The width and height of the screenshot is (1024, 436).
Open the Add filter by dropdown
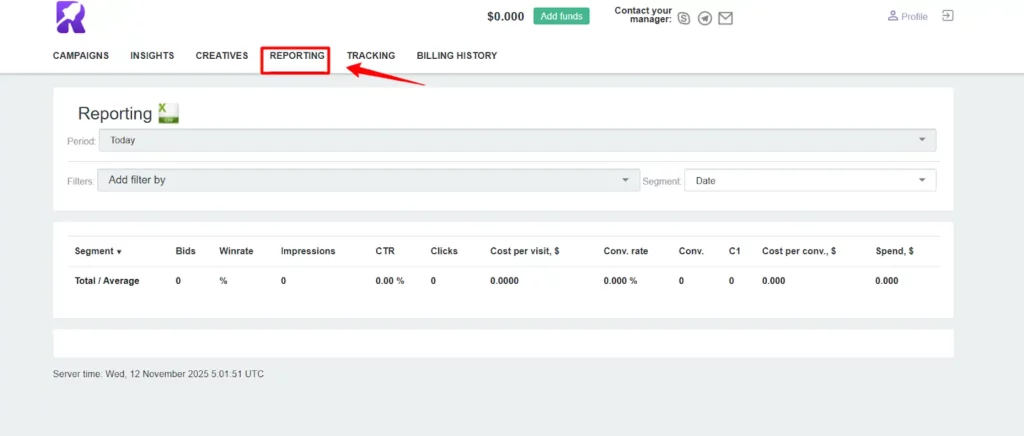pos(368,180)
